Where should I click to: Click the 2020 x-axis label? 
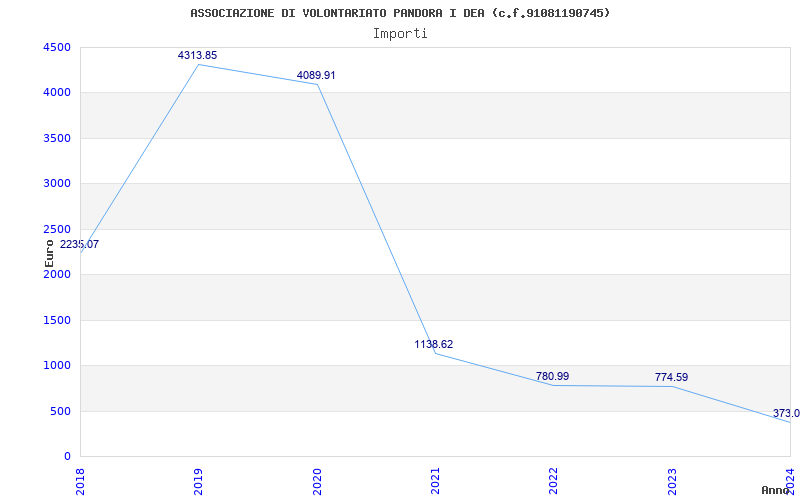[x=316, y=481]
